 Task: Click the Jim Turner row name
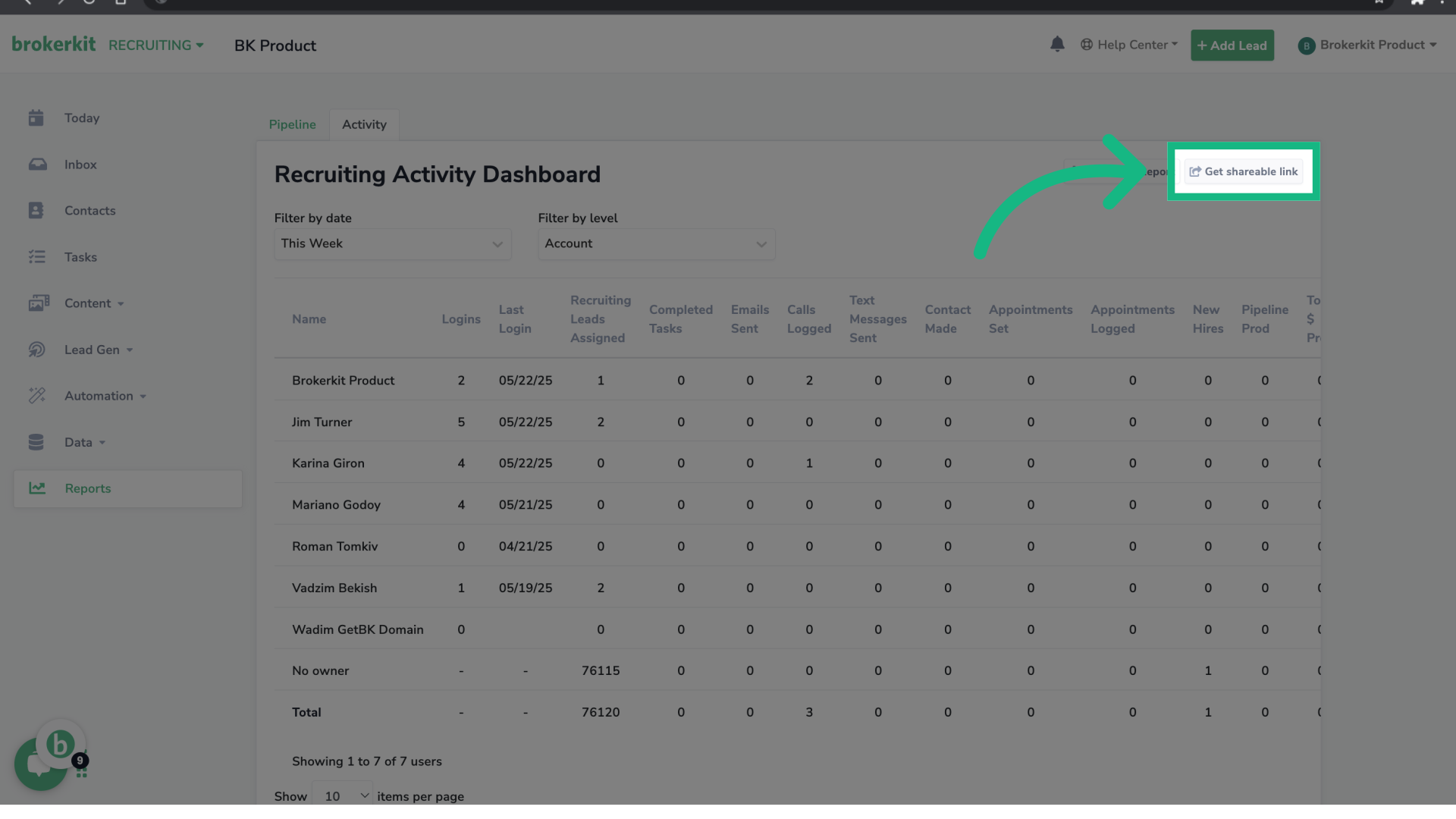(322, 422)
